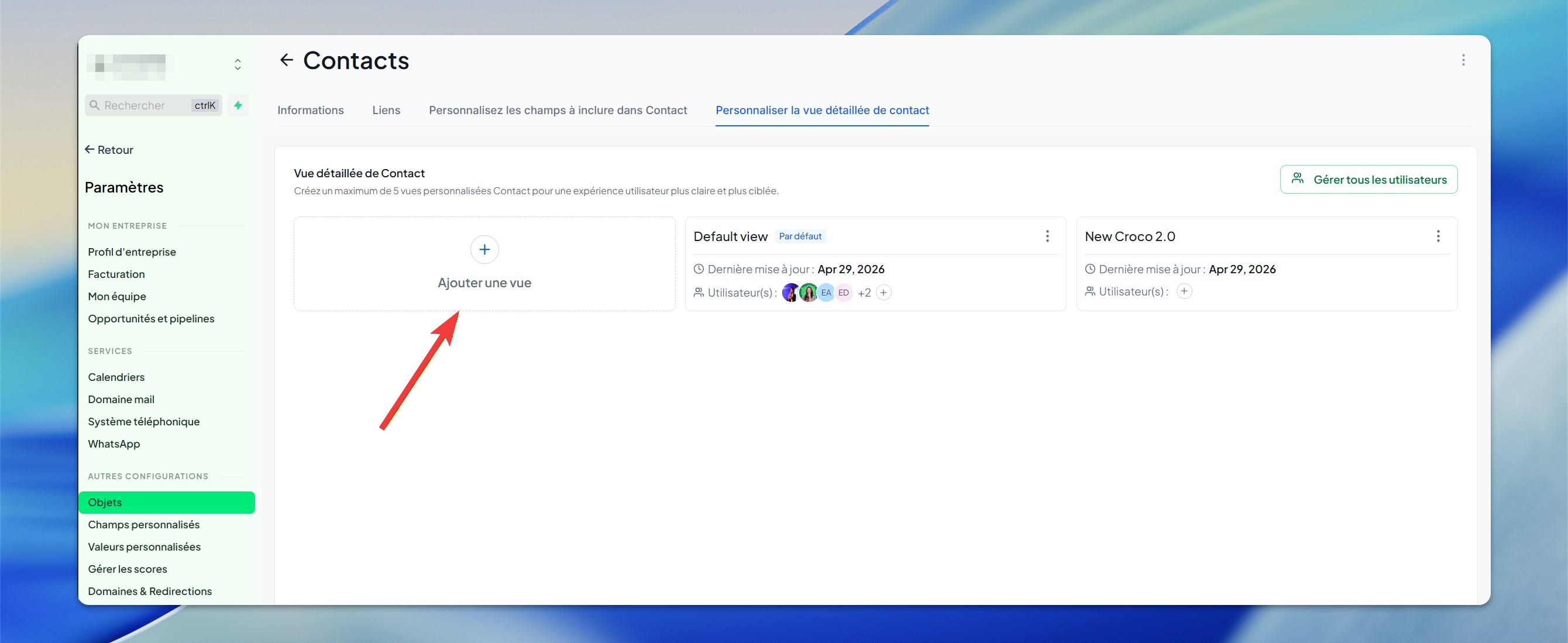
Task: Click the EA user avatar
Action: coord(826,293)
